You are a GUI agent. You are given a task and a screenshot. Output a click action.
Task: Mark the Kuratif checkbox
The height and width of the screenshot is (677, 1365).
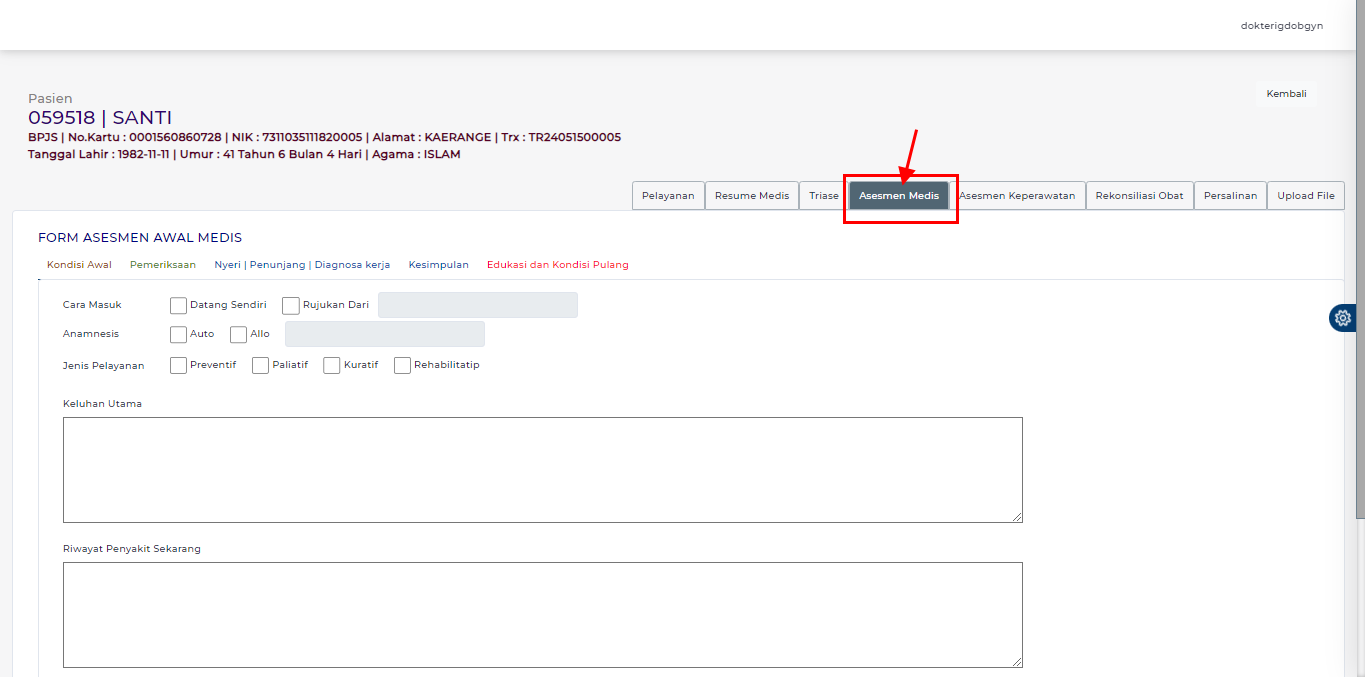pos(331,365)
